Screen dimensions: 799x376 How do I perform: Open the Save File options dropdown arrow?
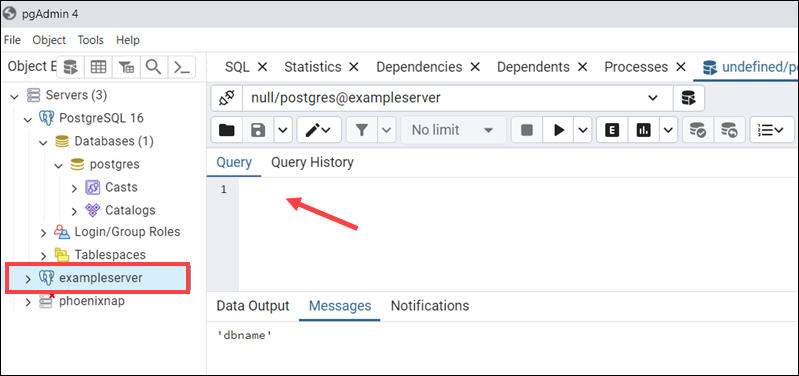(283, 130)
